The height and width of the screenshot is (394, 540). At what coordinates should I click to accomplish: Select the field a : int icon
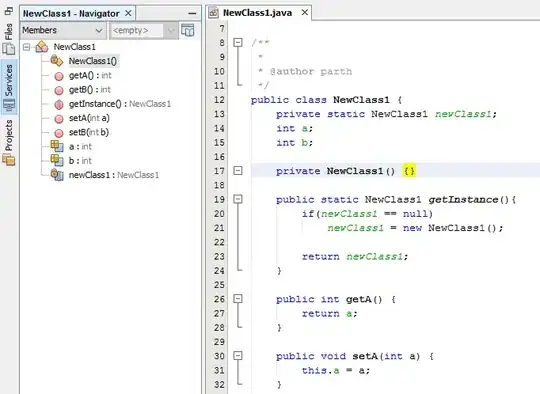57,146
